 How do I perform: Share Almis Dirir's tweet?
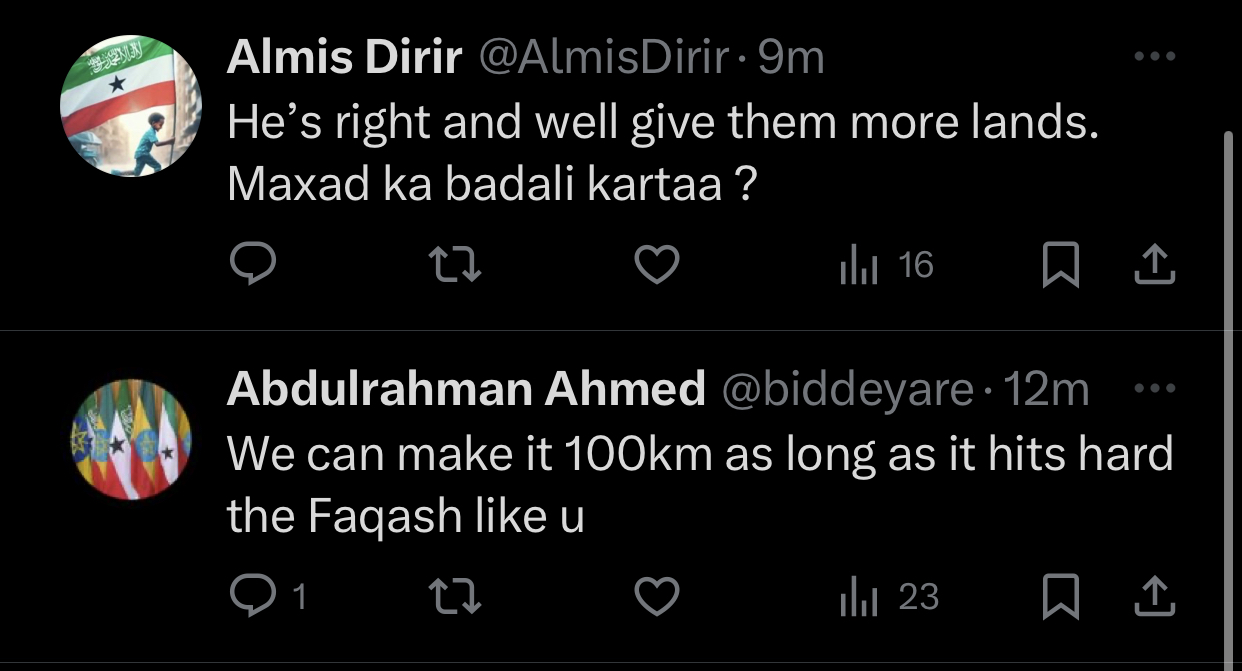(1154, 265)
